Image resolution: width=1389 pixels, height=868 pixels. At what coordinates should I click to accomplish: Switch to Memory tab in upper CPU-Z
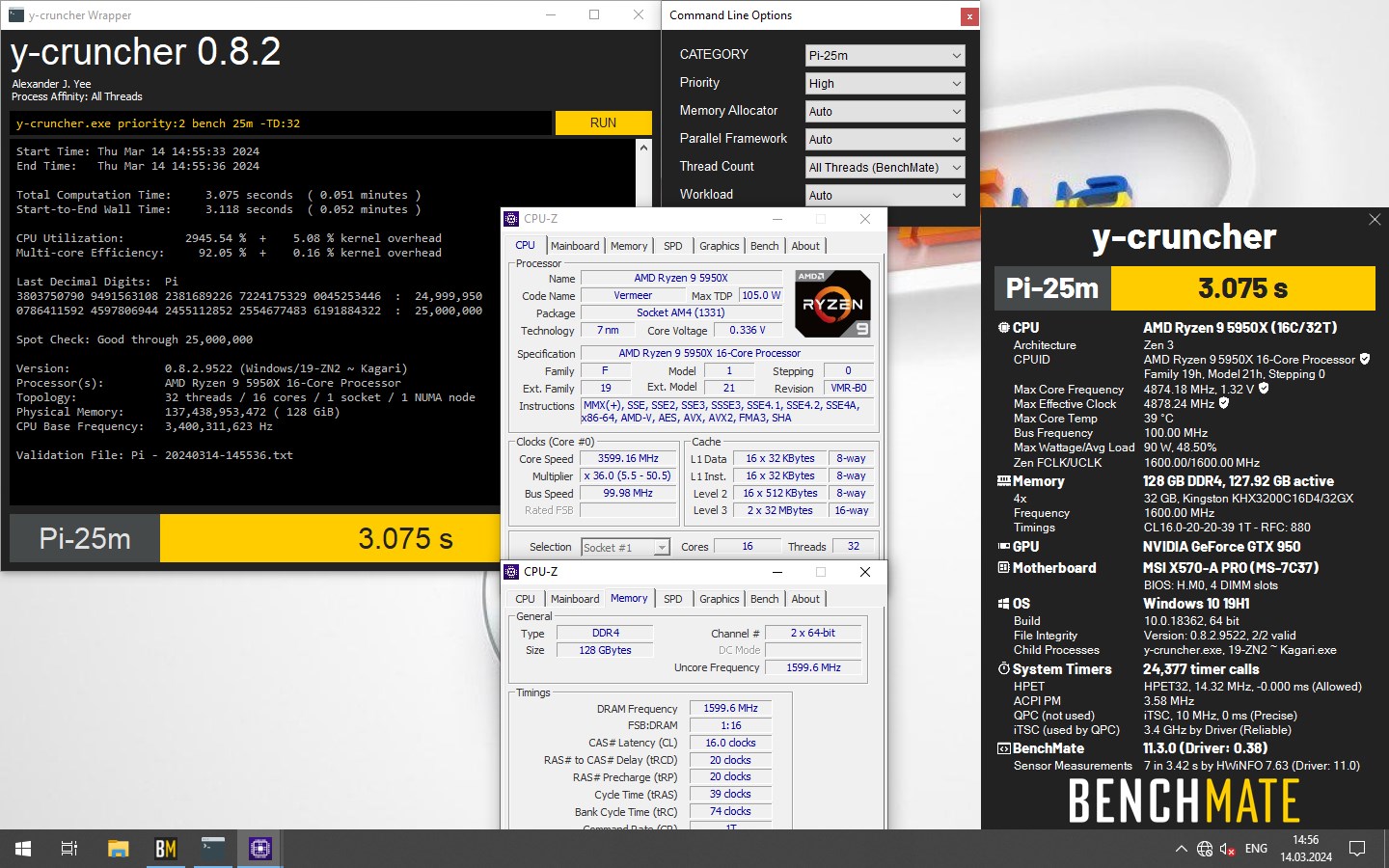(629, 246)
